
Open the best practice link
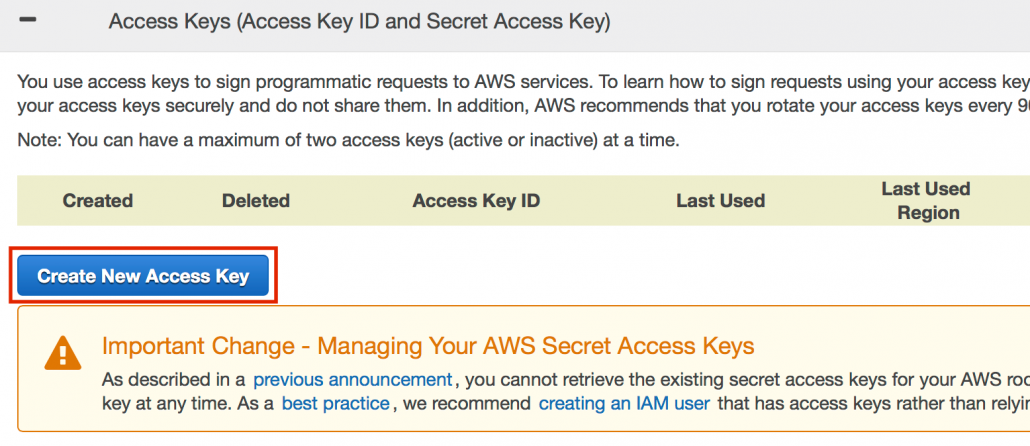click(x=336, y=404)
